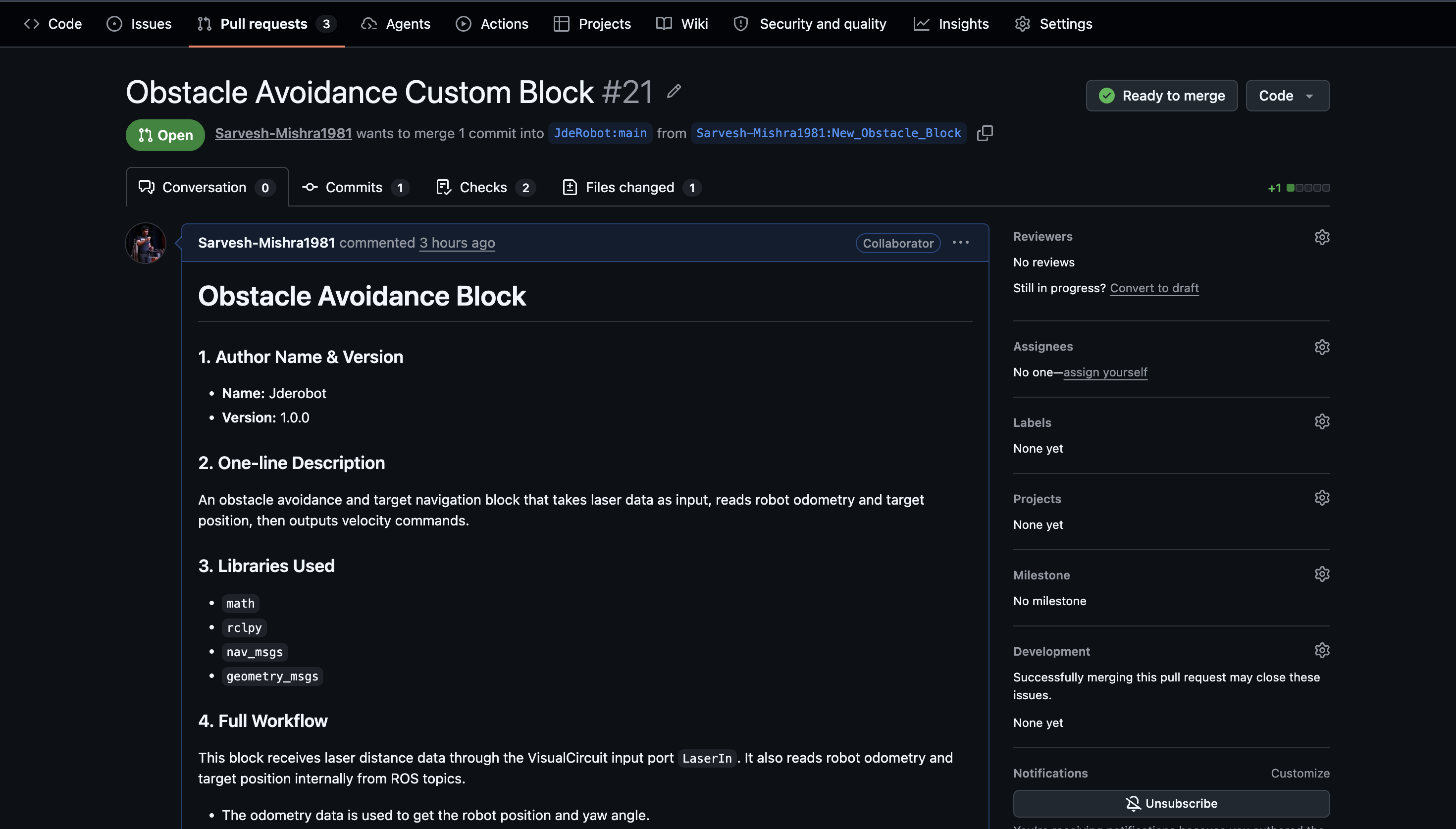
Task: Switch to the Files changed tab
Action: coord(631,187)
